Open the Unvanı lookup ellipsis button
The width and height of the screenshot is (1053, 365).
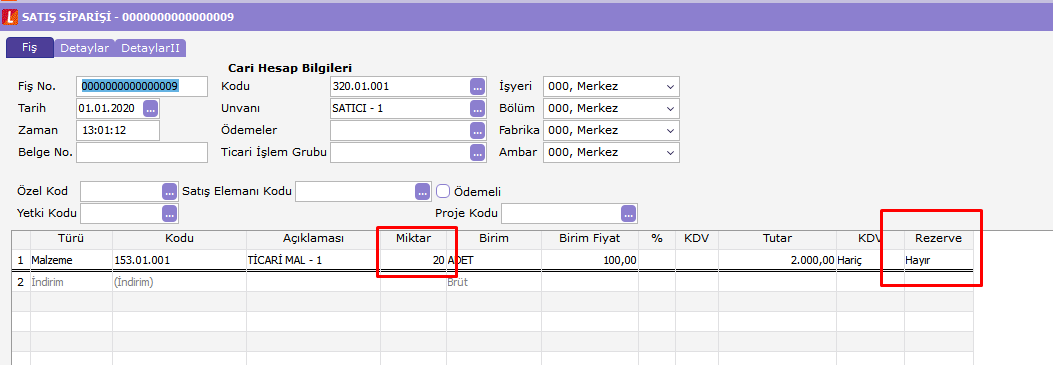[x=477, y=108]
